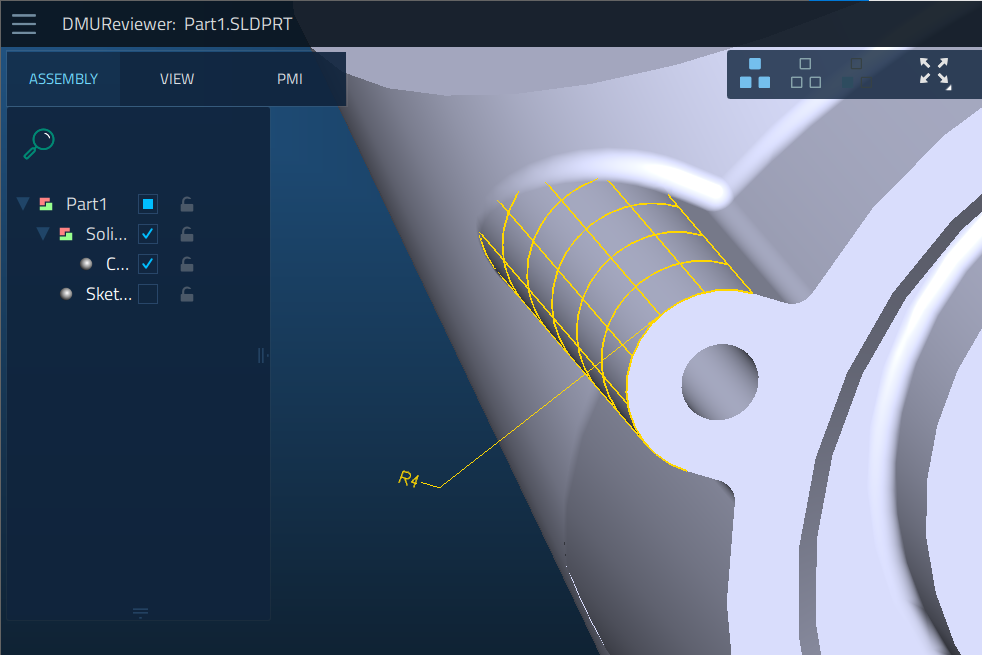Uncheck the Soli... node checkbox

click(x=148, y=234)
